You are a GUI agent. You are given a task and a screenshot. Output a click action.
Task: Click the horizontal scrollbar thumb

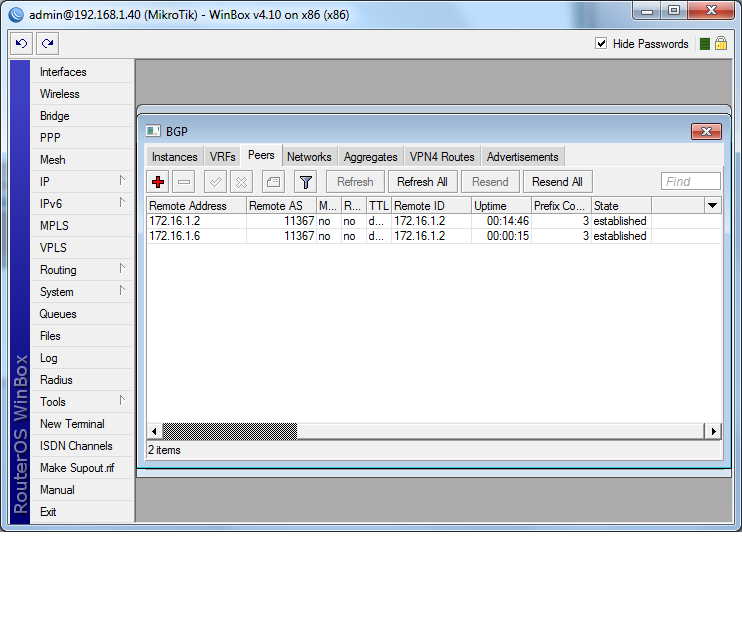pyautogui.click(x=230, y=431)
